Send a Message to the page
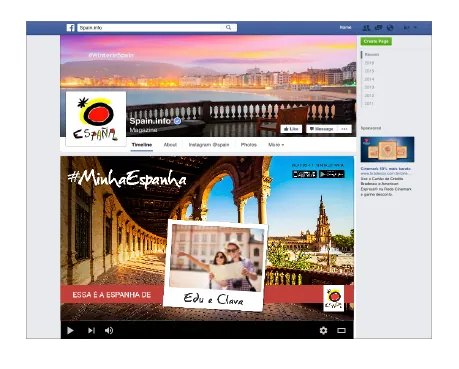The height and width of the screenshot is (369, 459). 322,129
